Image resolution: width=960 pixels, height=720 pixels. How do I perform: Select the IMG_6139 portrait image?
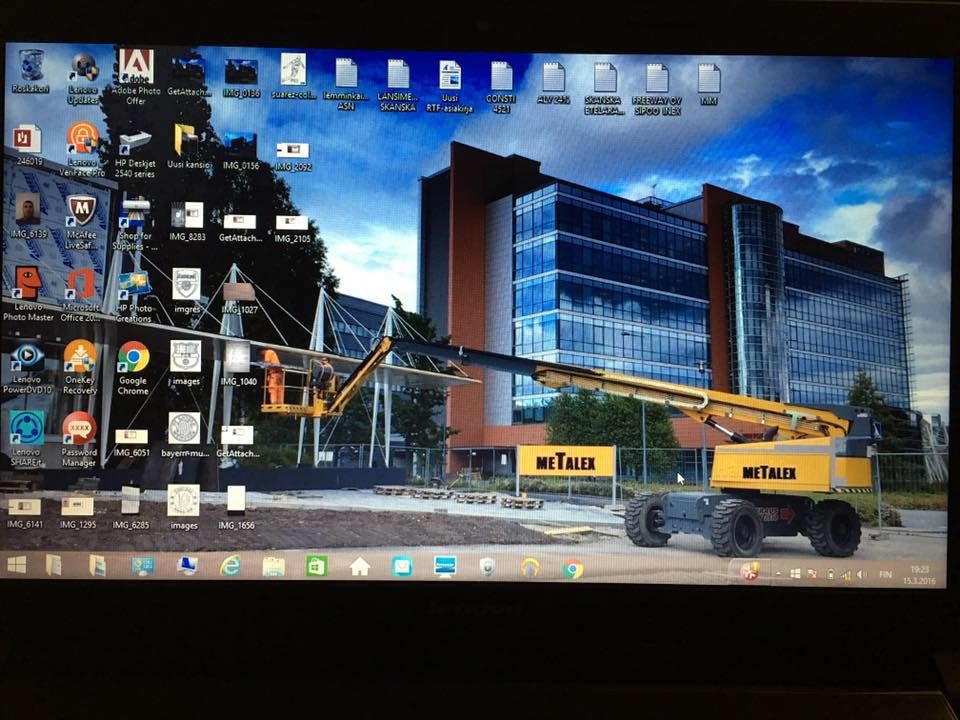pos(28,216)
